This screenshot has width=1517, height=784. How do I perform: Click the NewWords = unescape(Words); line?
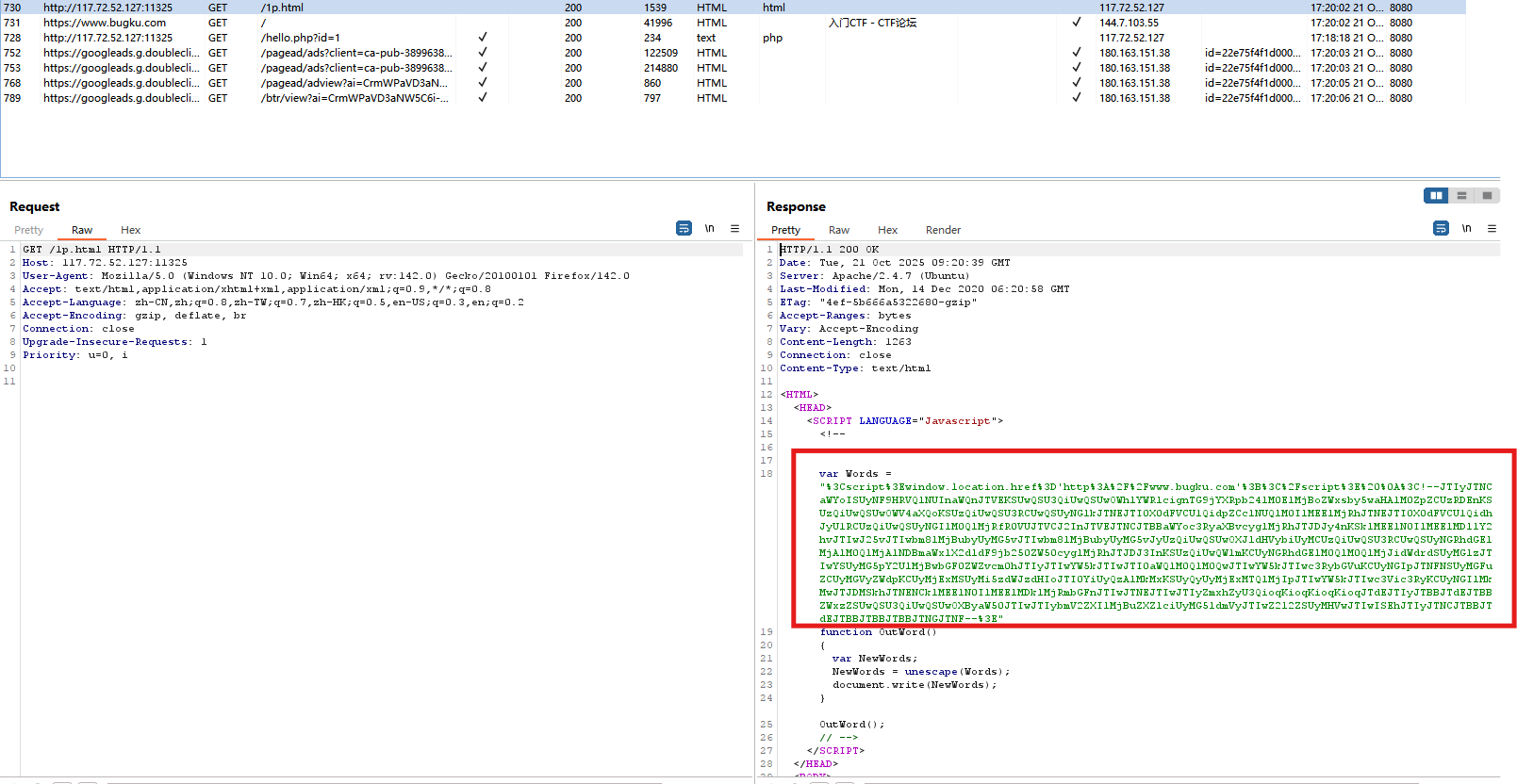[x=920, y=672]
